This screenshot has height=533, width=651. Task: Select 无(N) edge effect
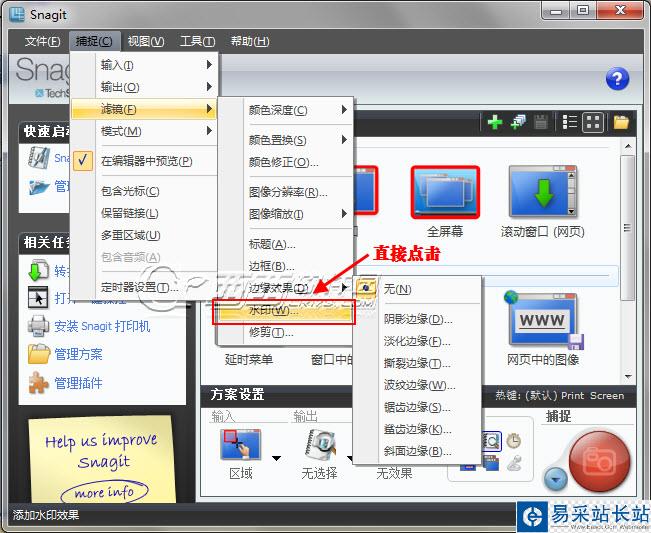[x=417, y=289]
